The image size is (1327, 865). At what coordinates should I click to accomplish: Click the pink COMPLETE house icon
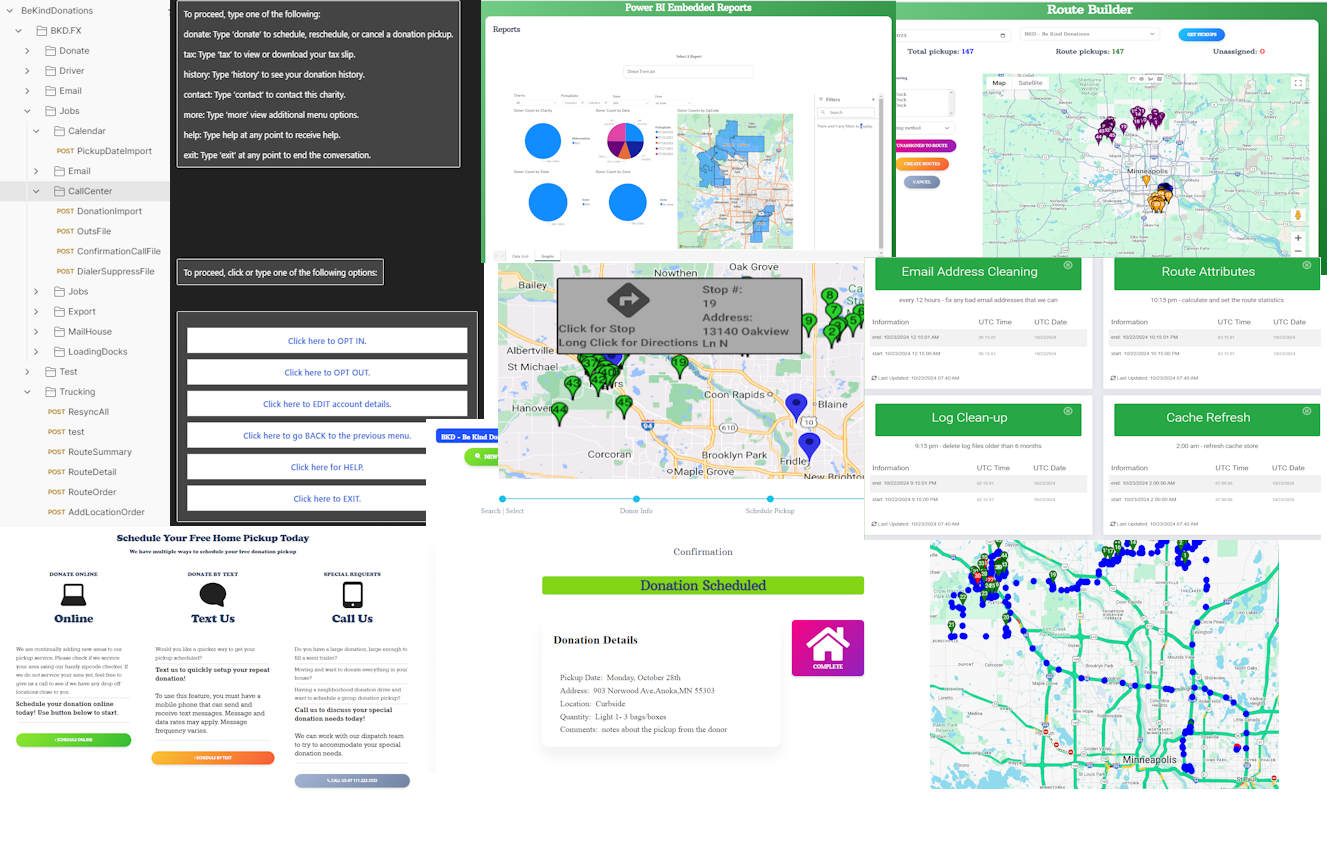click(x=827, y=646)
